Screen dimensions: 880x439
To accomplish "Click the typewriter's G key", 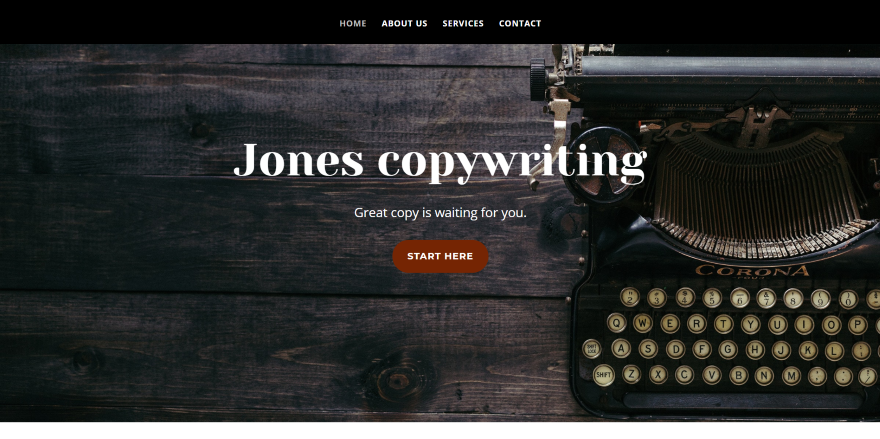I will (728, 349).
